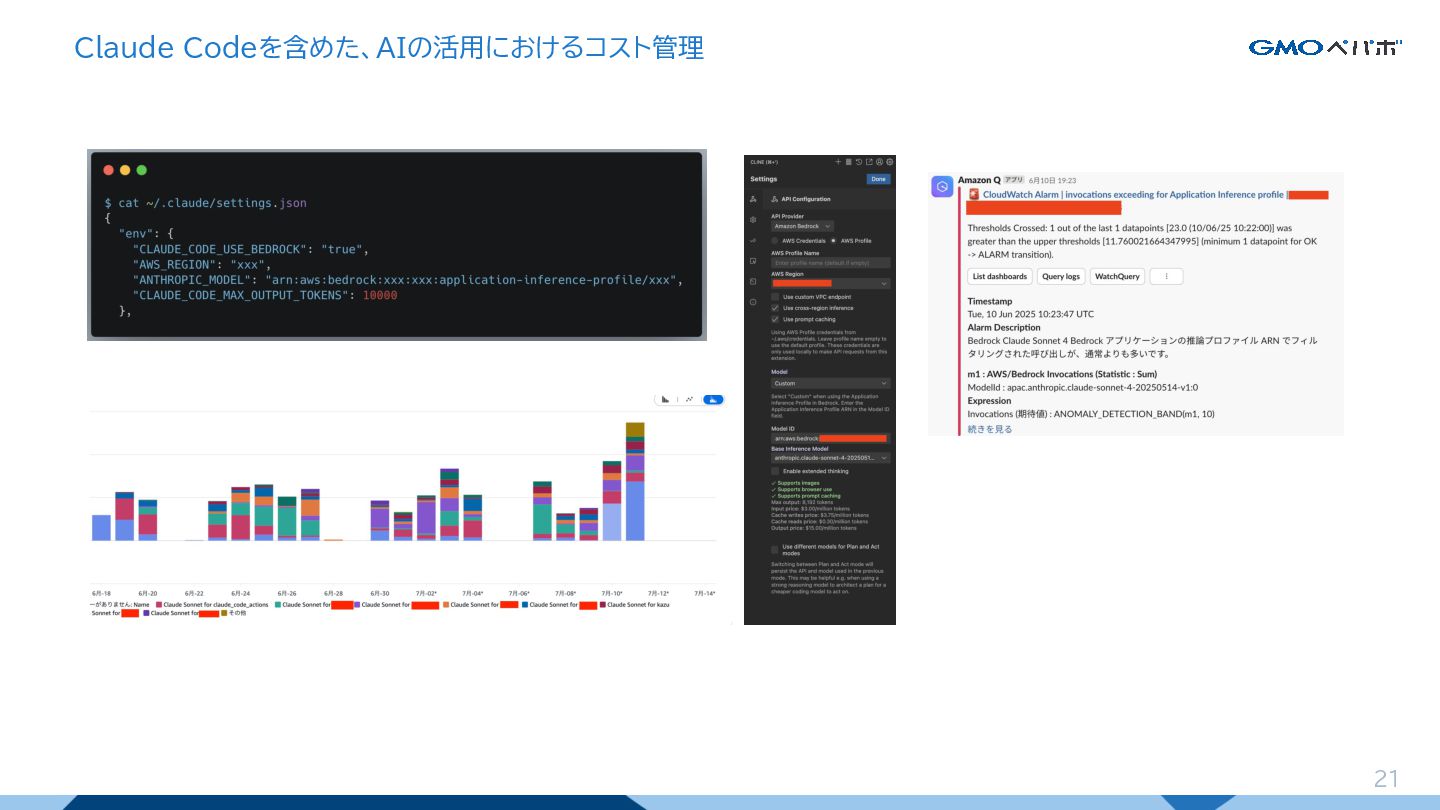Click the WatchQuery button
The height and width of the screenshot is (810, 1440).
click(1117, 276)
